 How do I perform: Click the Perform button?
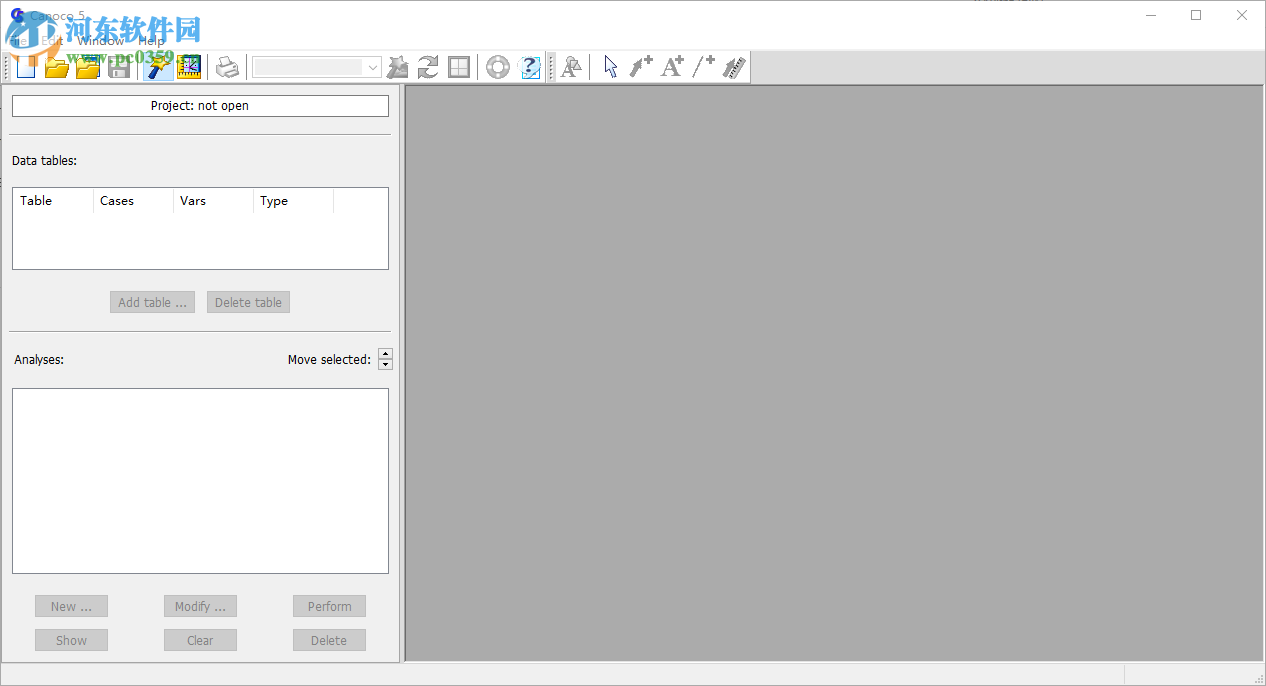[x=329, y=606]
